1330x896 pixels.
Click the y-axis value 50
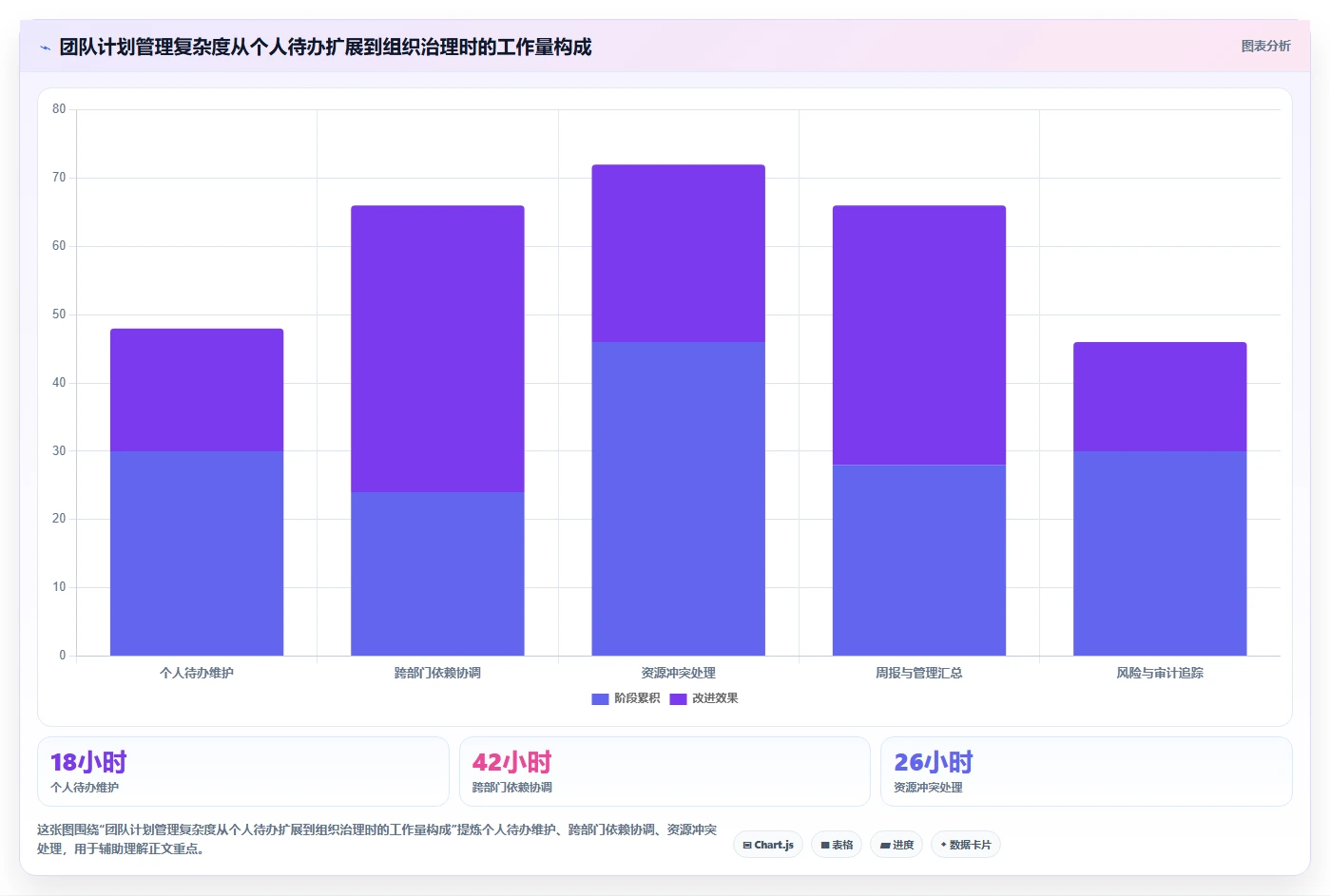pyautogui.click(x=59, y=315)
